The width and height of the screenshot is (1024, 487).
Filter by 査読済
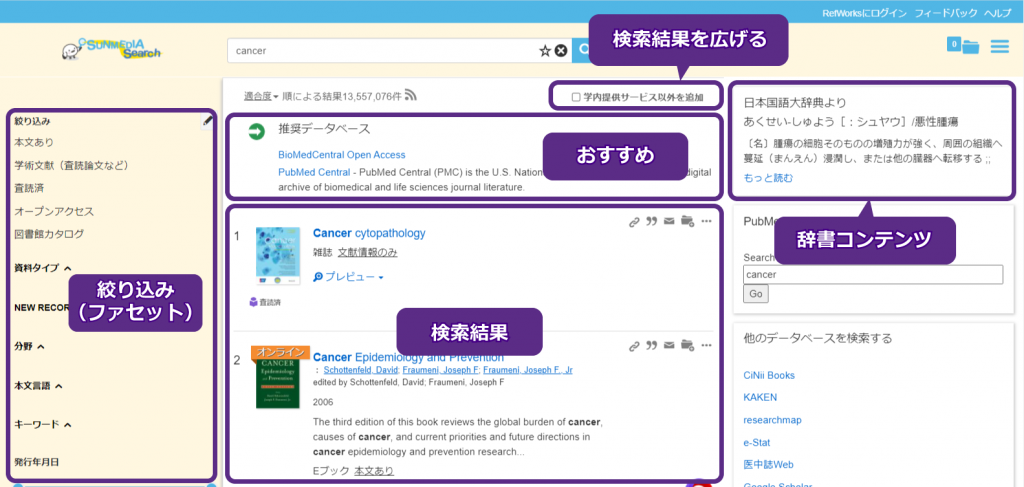[29, 188]
